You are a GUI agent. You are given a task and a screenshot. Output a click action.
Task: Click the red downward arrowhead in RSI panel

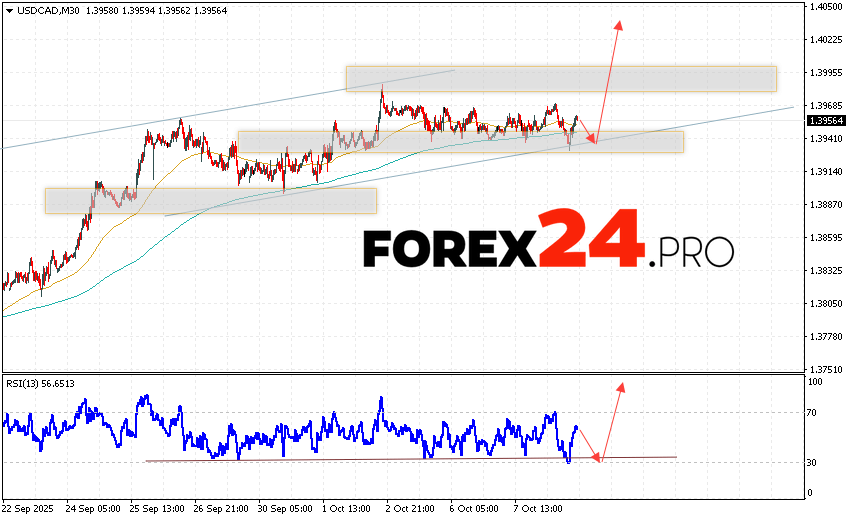[x=598, y=458]
